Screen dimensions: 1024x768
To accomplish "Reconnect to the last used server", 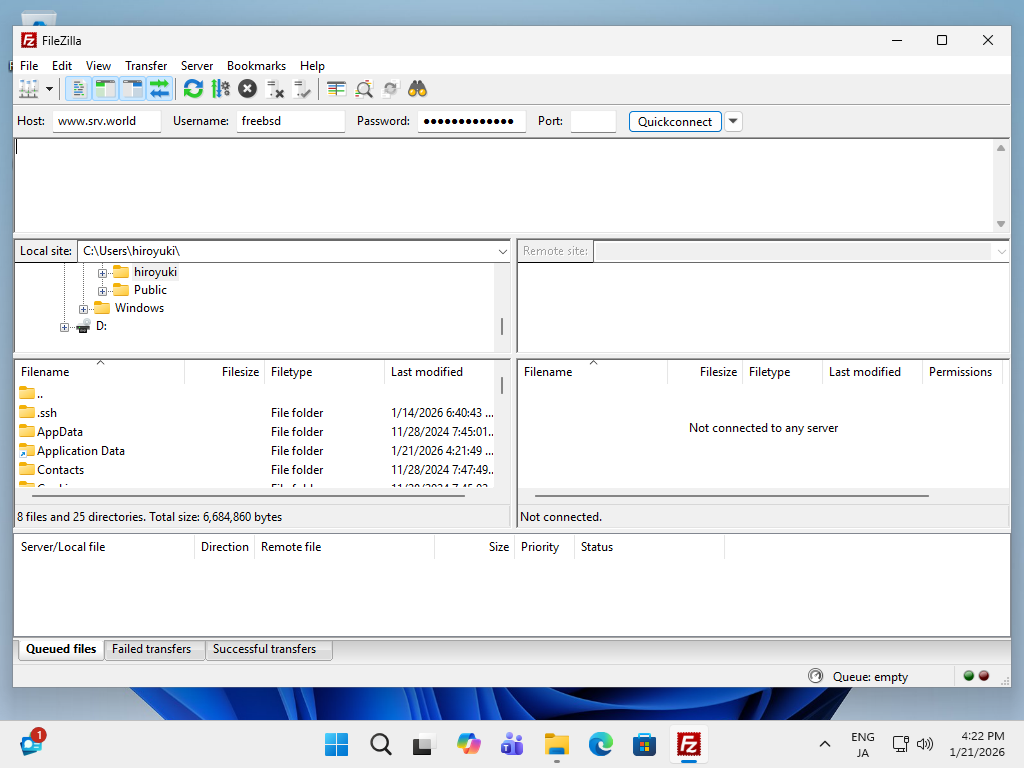I will click(x=303, y=88).
